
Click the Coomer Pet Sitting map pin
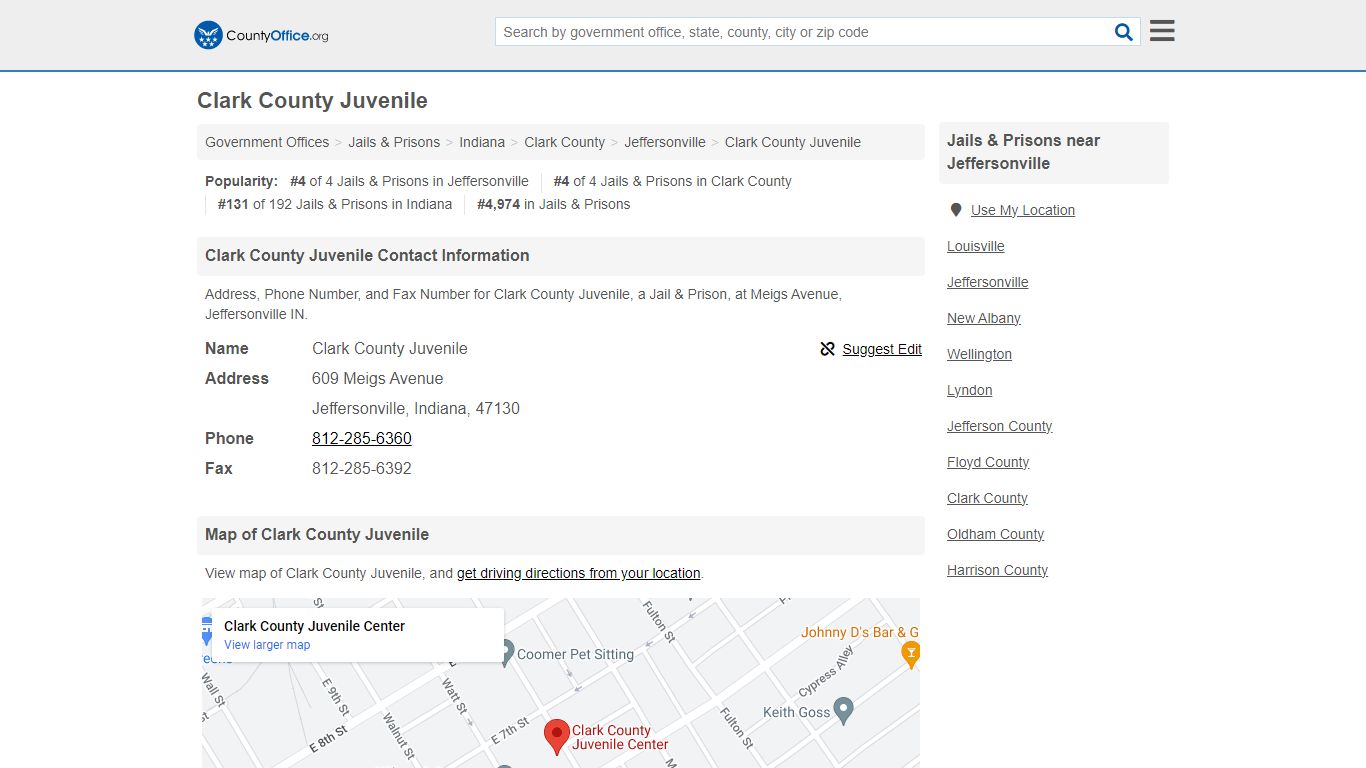[506, 654]
